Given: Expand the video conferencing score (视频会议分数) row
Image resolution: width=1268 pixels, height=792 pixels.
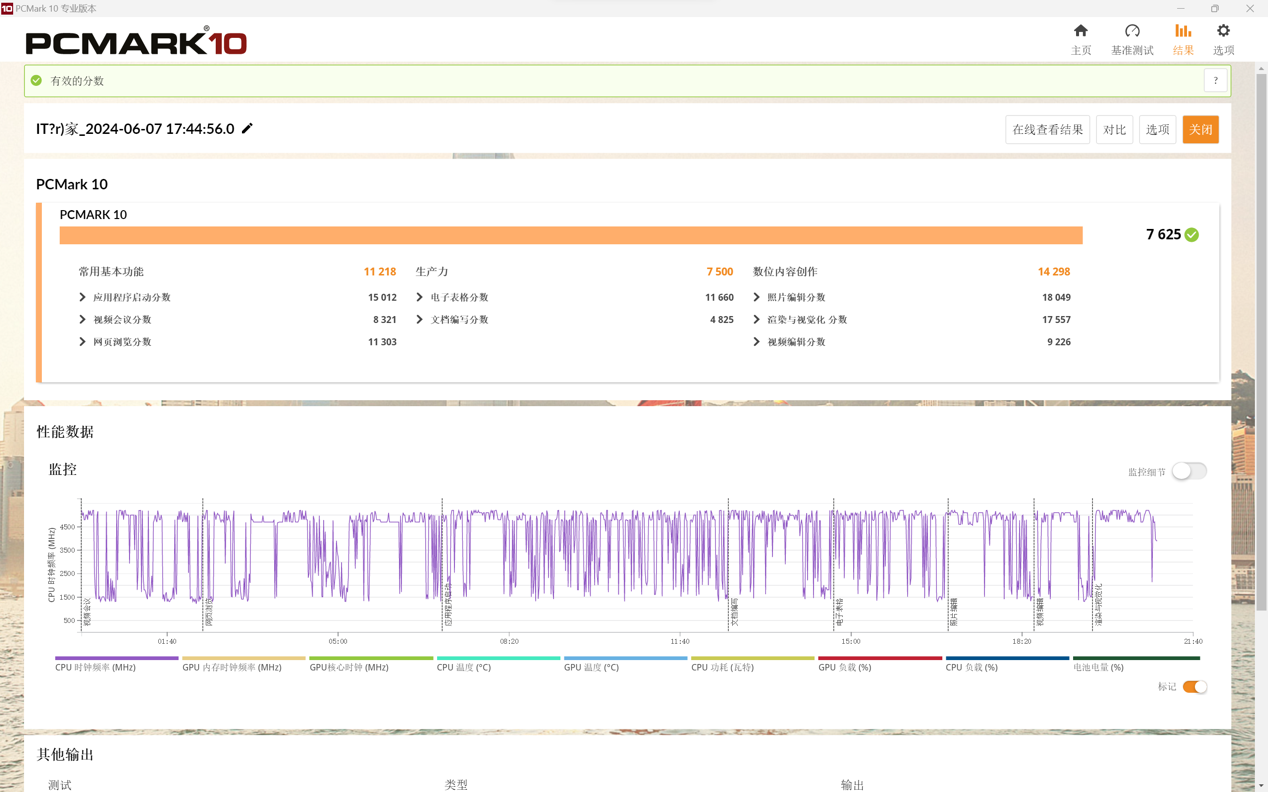Looking at the screenshot, I should (83, 320).
